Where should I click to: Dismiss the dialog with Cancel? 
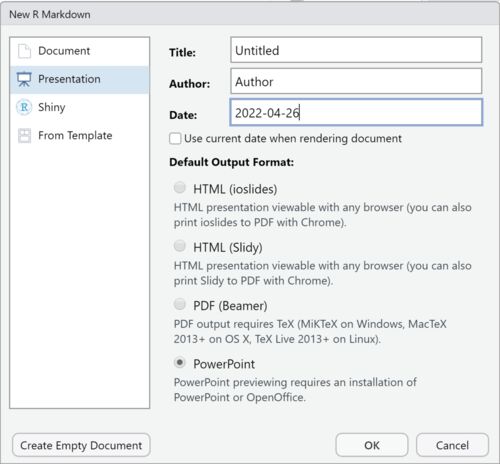452,445
